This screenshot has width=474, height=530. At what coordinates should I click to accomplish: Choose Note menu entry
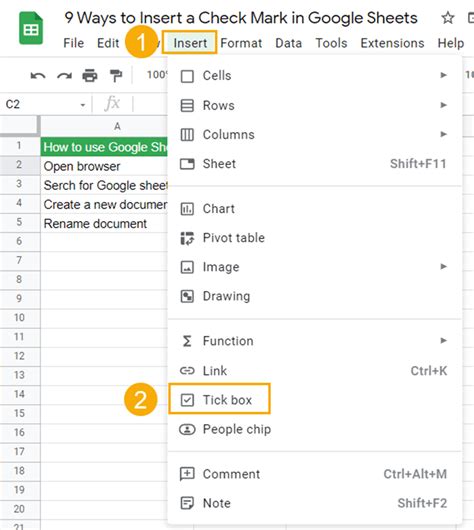[315, 503]
